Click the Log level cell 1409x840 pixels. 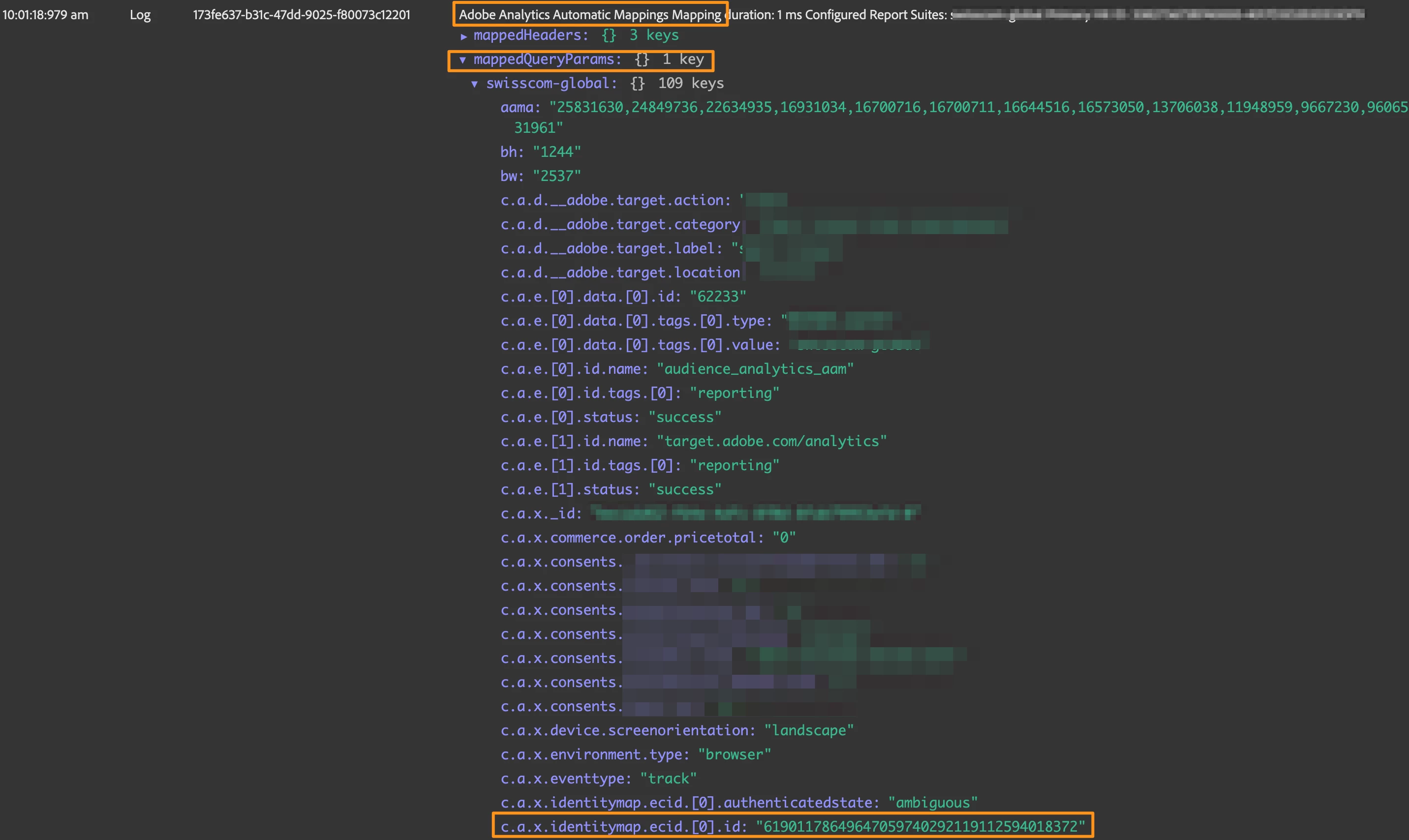(x=140, y=15)
